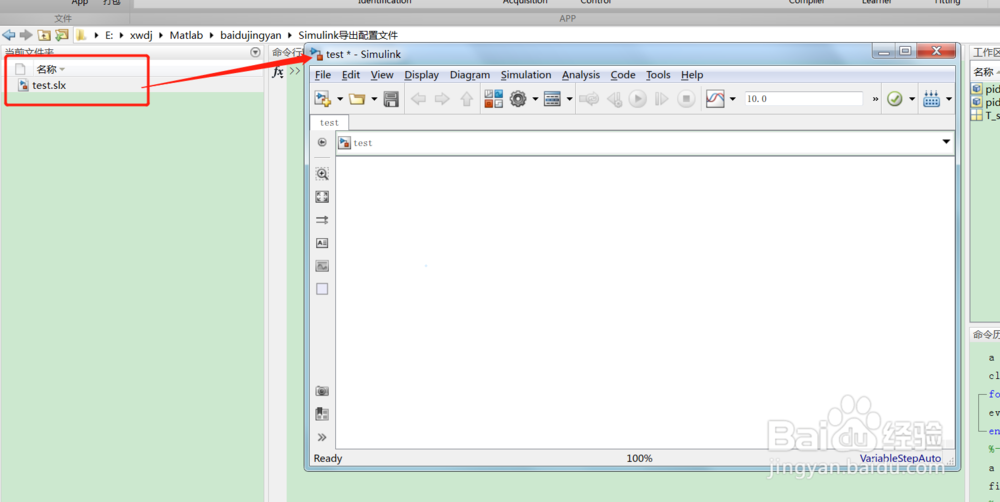Screen dimensions: 1000x502
Task: Take a screenshot with the camera icon
Action: tap(322, 391)
